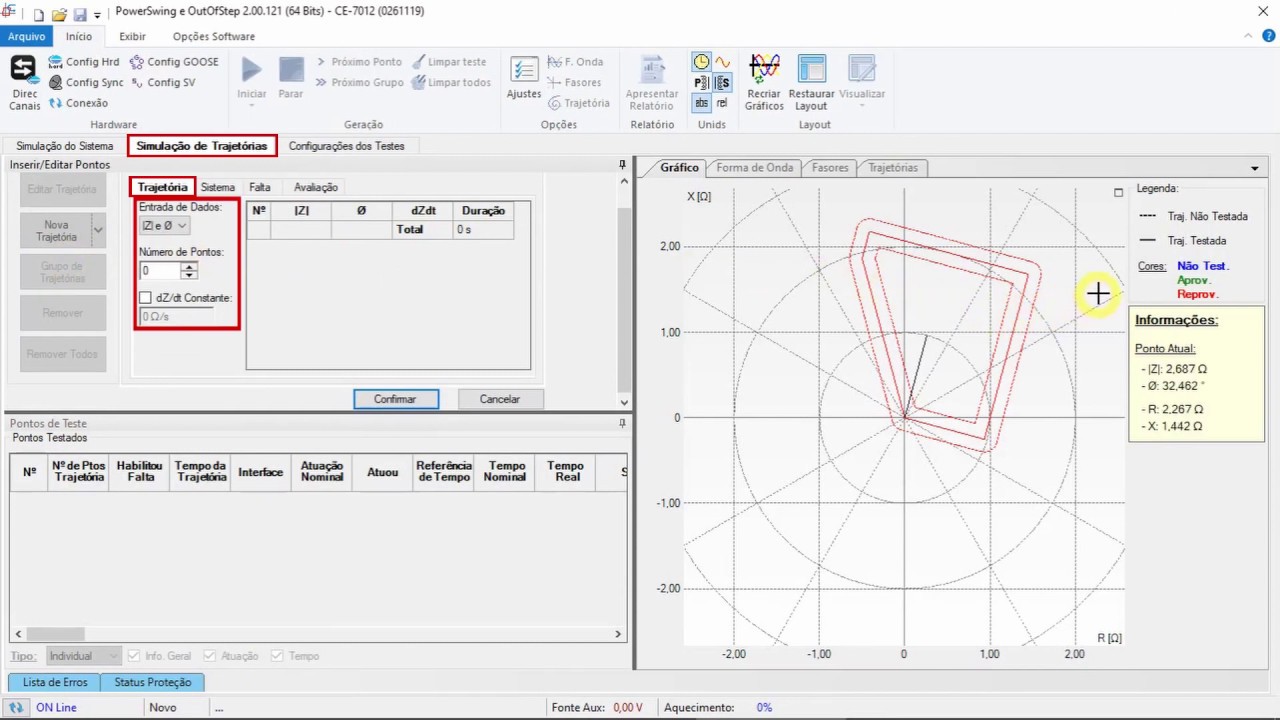
Task: Click the Visualizar layout icon
Action: click(862, 69)
